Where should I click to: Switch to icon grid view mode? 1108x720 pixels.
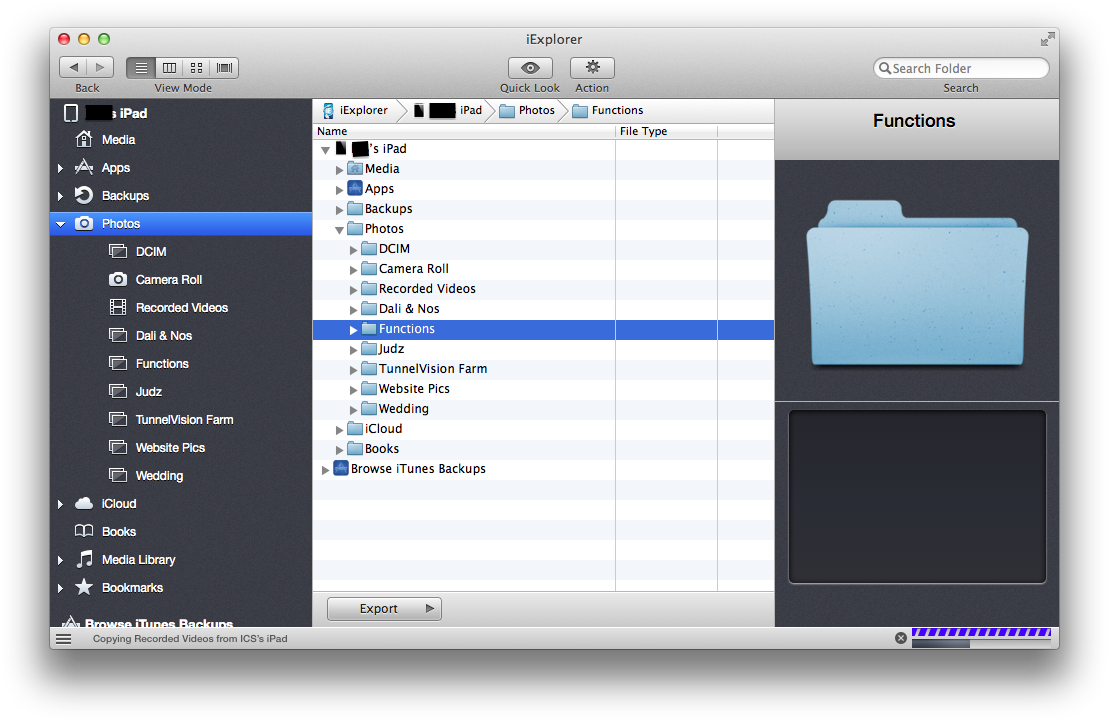(196, 67)
